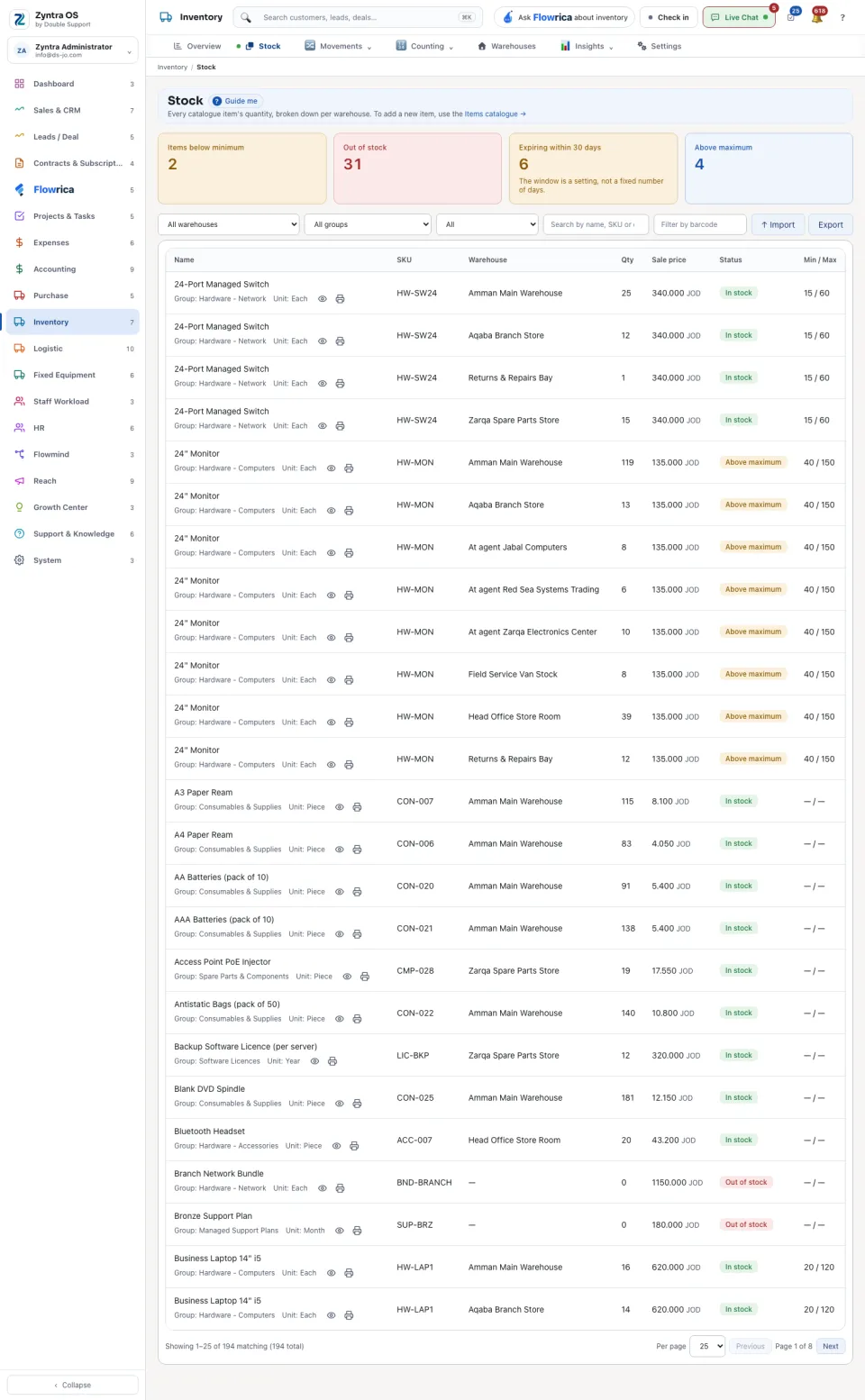The image size is (865, 1400).
Task: Print label for A3 Paper Ream
Action: (x=357, y=807)
